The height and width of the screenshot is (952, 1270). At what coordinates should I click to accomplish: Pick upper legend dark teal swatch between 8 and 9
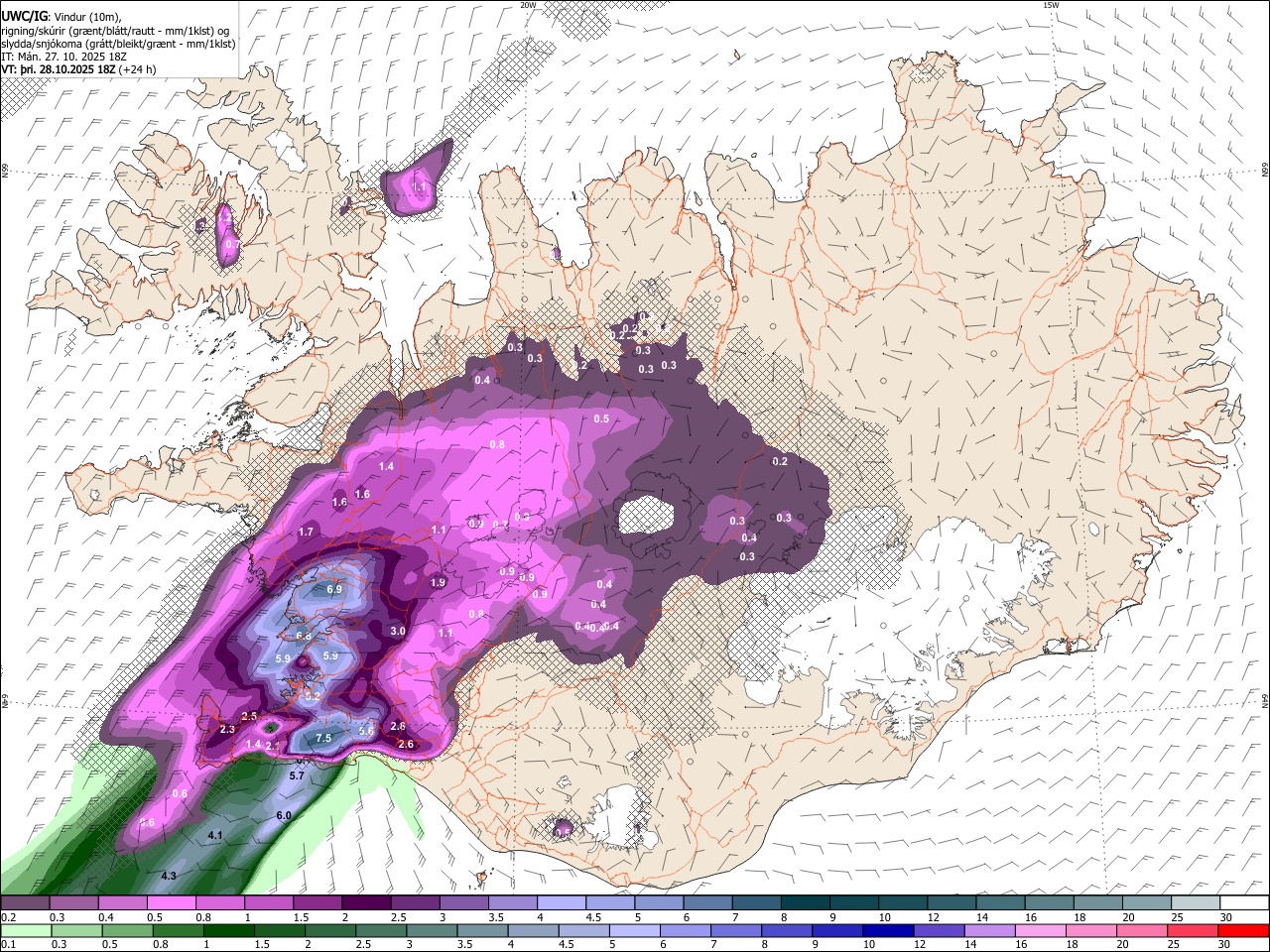click(x=807, y=902)
